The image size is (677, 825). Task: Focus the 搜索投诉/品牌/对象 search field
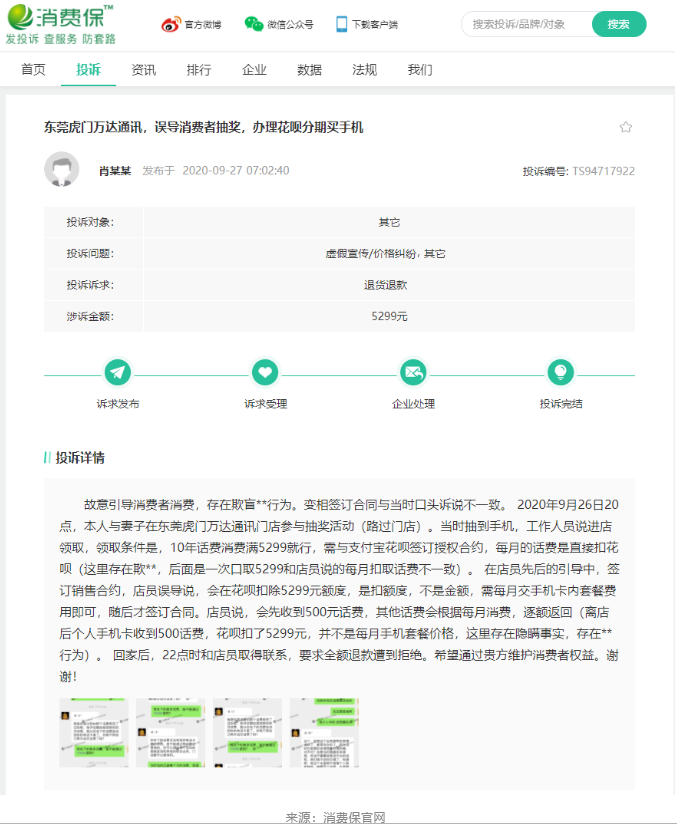point(527,24)
